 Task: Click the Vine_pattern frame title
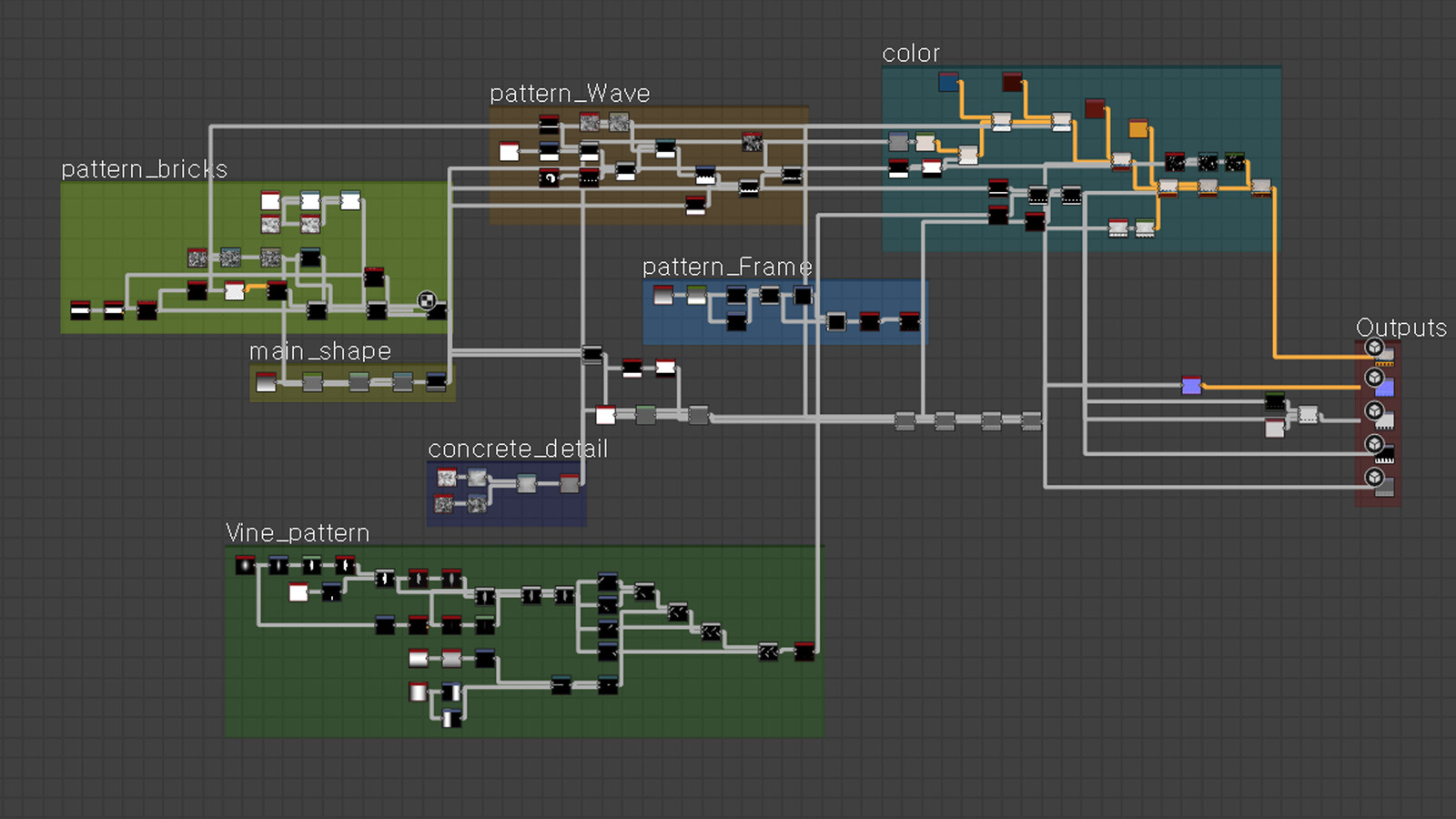[x=298, y=533]
